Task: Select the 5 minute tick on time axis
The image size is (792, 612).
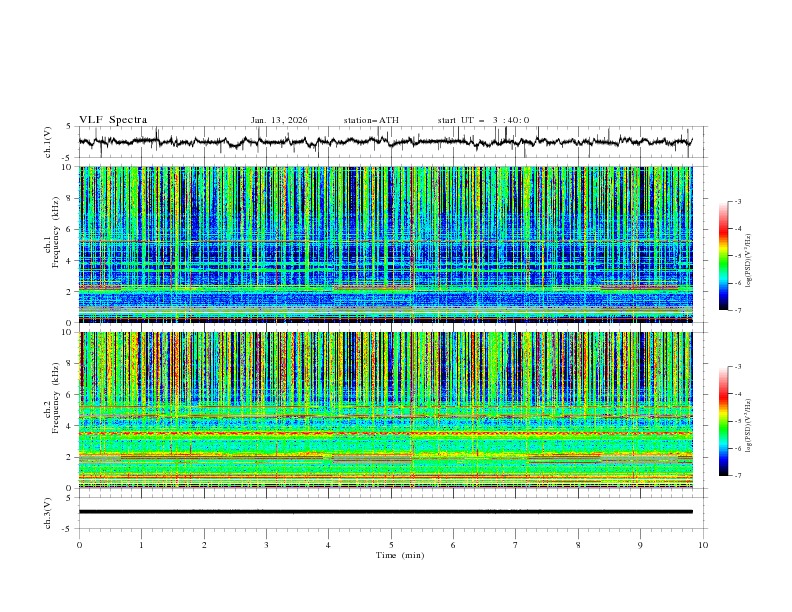Action: coord(391,544)
